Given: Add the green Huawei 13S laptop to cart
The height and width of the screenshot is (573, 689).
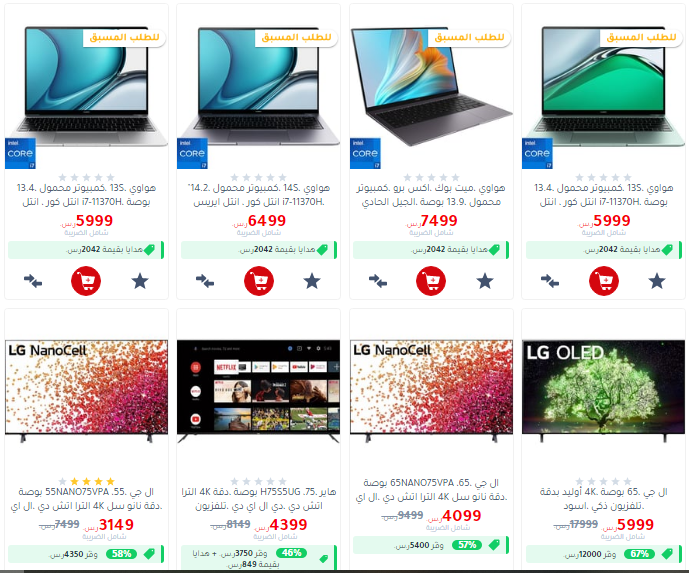Looking at the screenshot, I should (x=604, y=281).
